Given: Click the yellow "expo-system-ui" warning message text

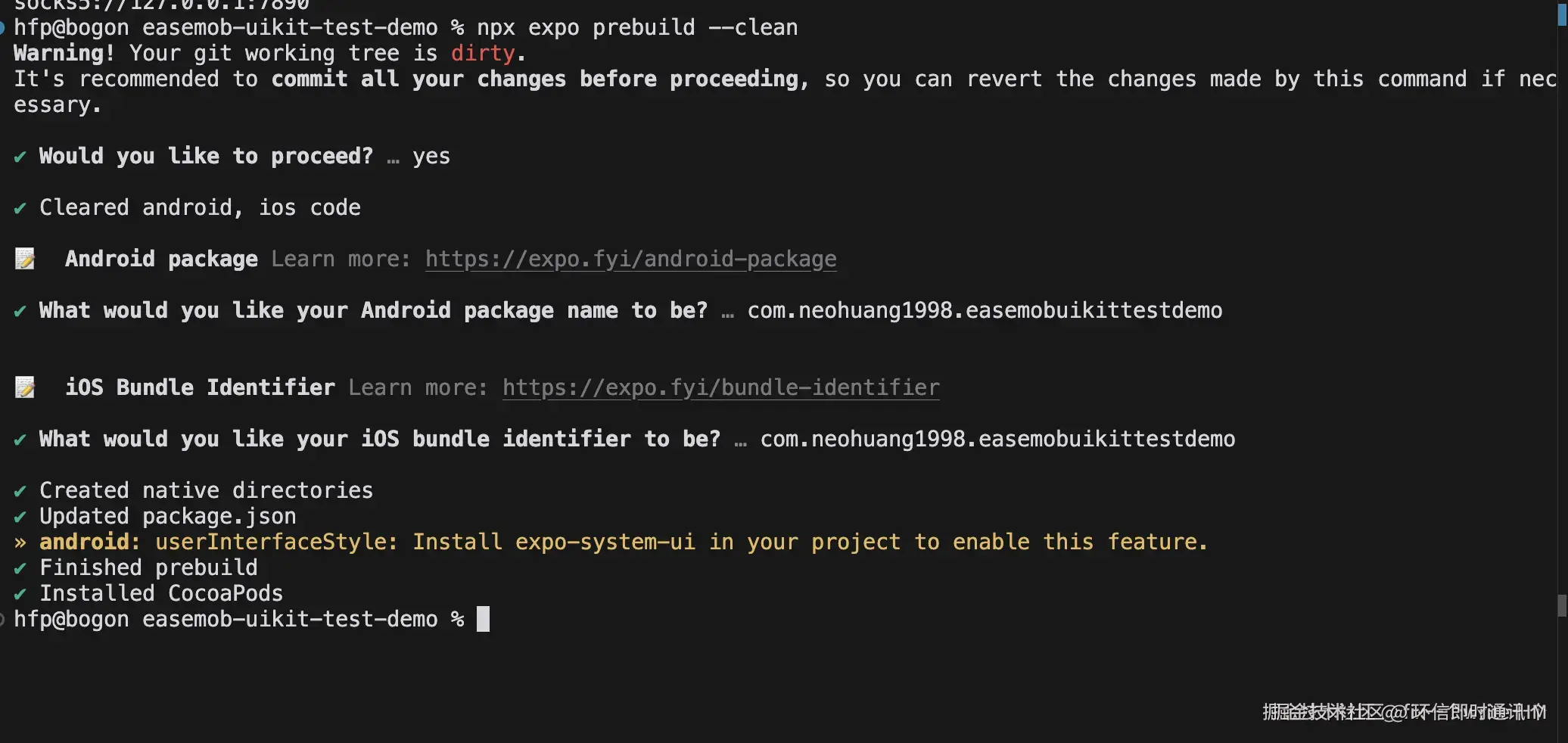Looking at the screenshot, I should pos(680,542).
